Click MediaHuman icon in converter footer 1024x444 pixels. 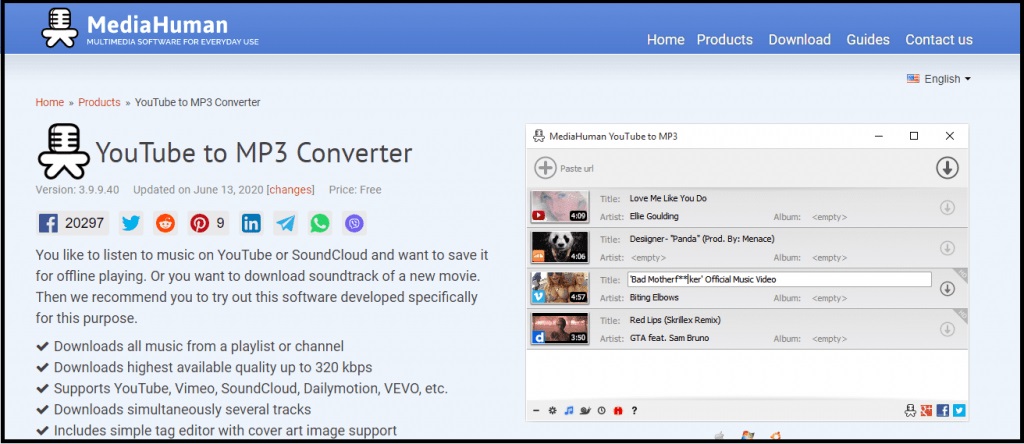tap(910, 411)
